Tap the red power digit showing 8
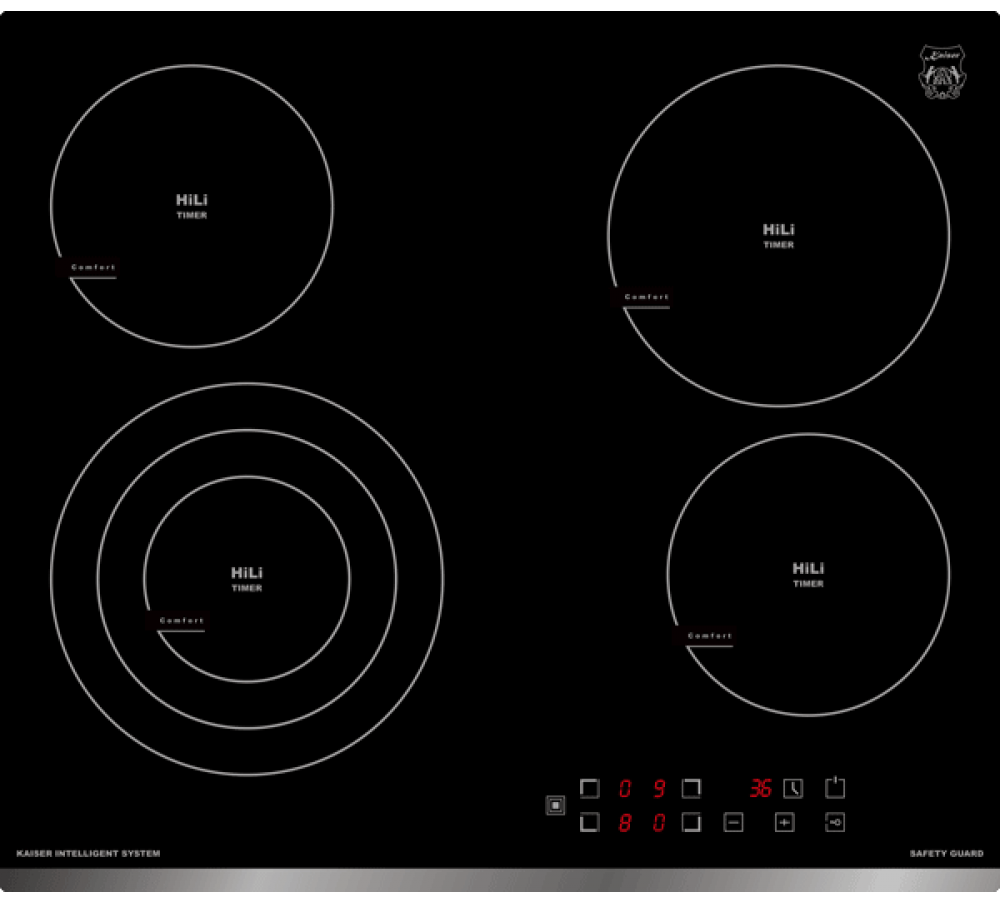 tap(625, 823)
